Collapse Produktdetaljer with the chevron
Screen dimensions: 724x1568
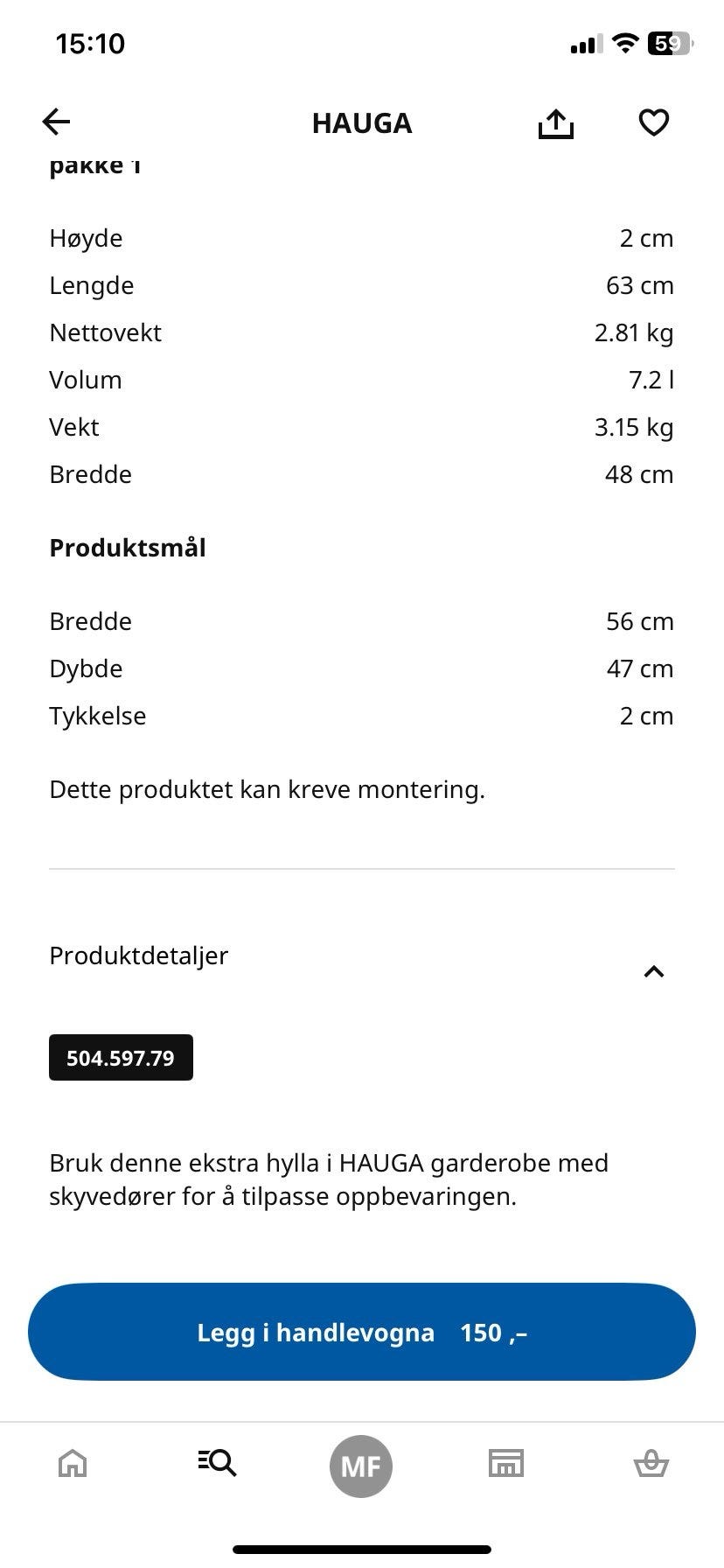point(653,971)
